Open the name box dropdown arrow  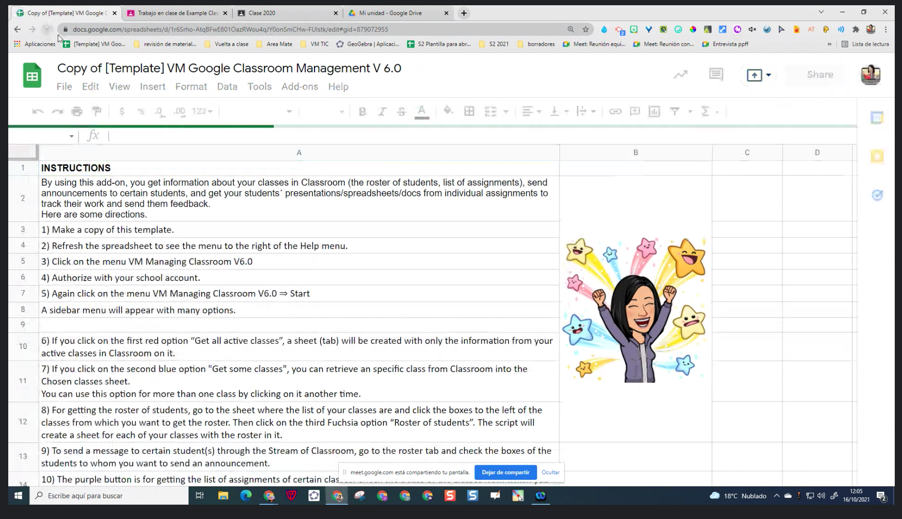(x=71, y=136)
